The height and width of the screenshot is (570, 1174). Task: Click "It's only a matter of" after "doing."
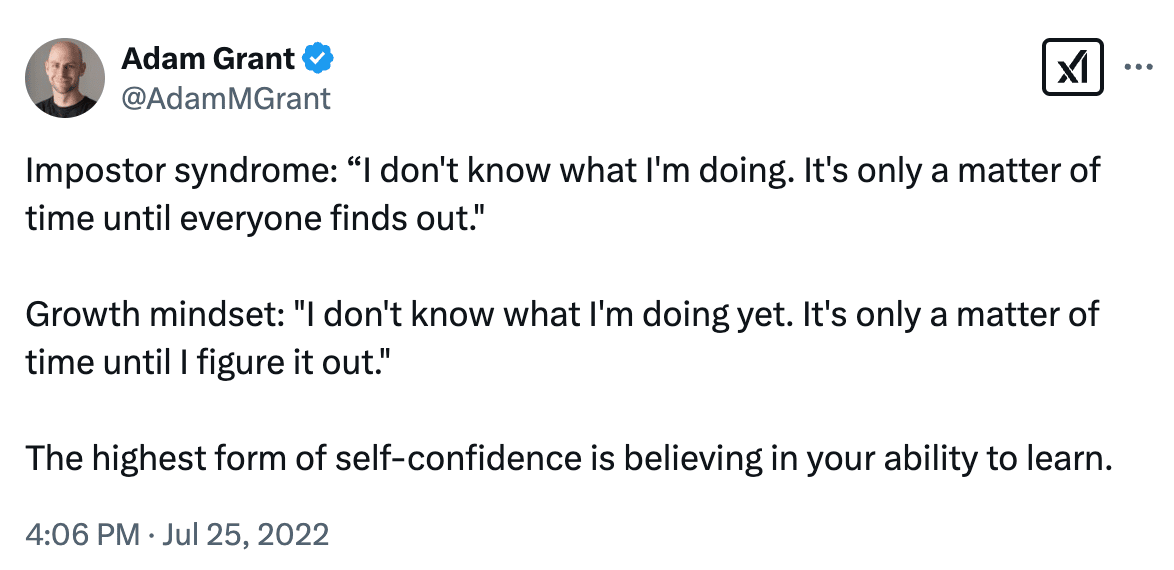click(952, 172)
